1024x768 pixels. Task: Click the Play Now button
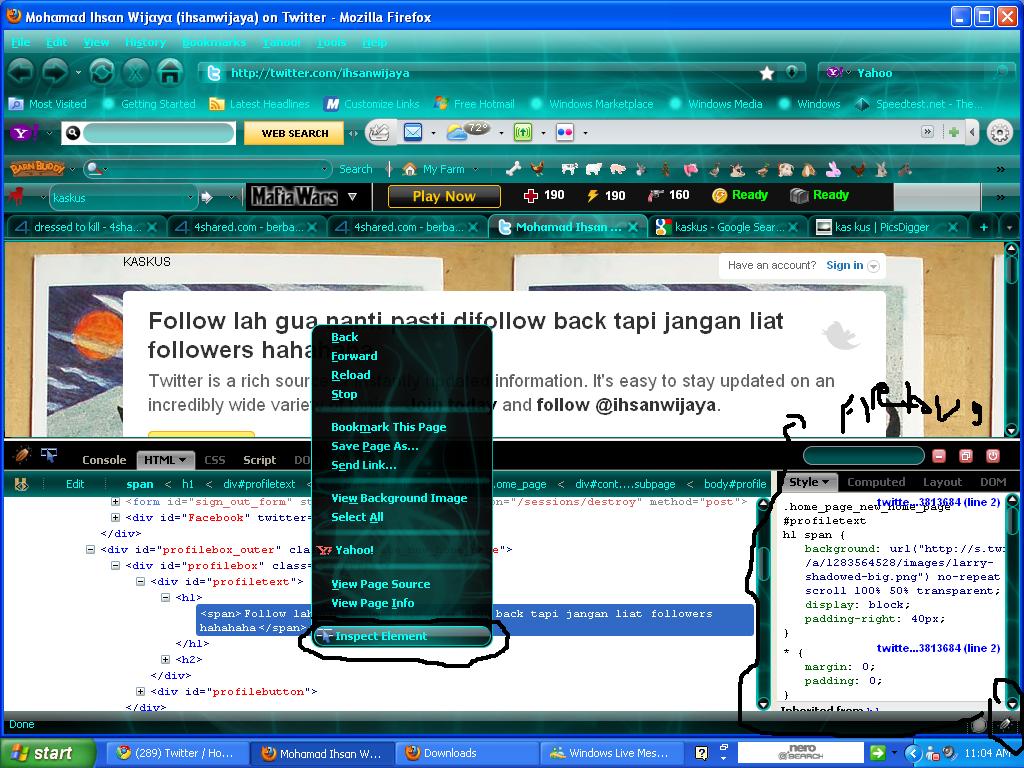pos(444,196)
